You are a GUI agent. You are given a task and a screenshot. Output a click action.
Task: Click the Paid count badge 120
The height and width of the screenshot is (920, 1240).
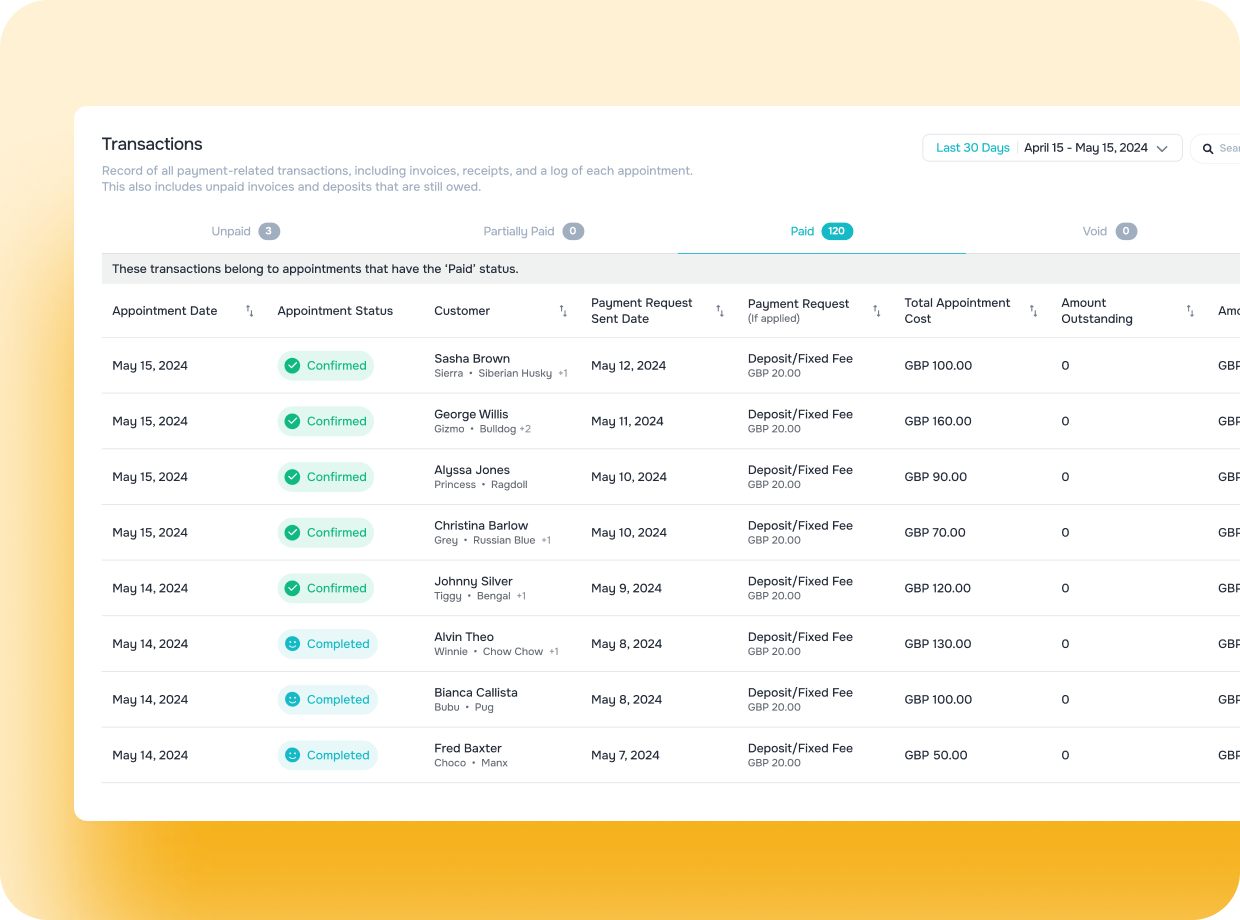(x=837, y=231)
